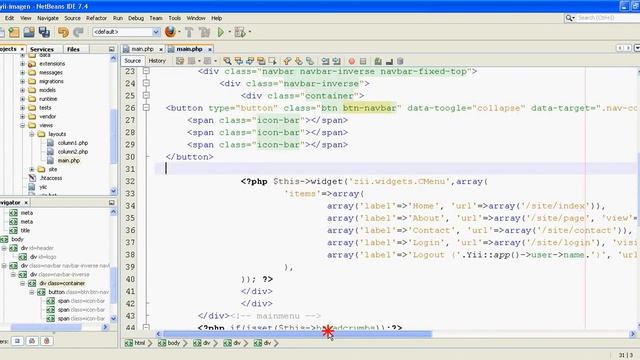The height and width of the screenshot is (360, 640).
Task: Click the Clean and Build icon
Action: pos(204,32)
